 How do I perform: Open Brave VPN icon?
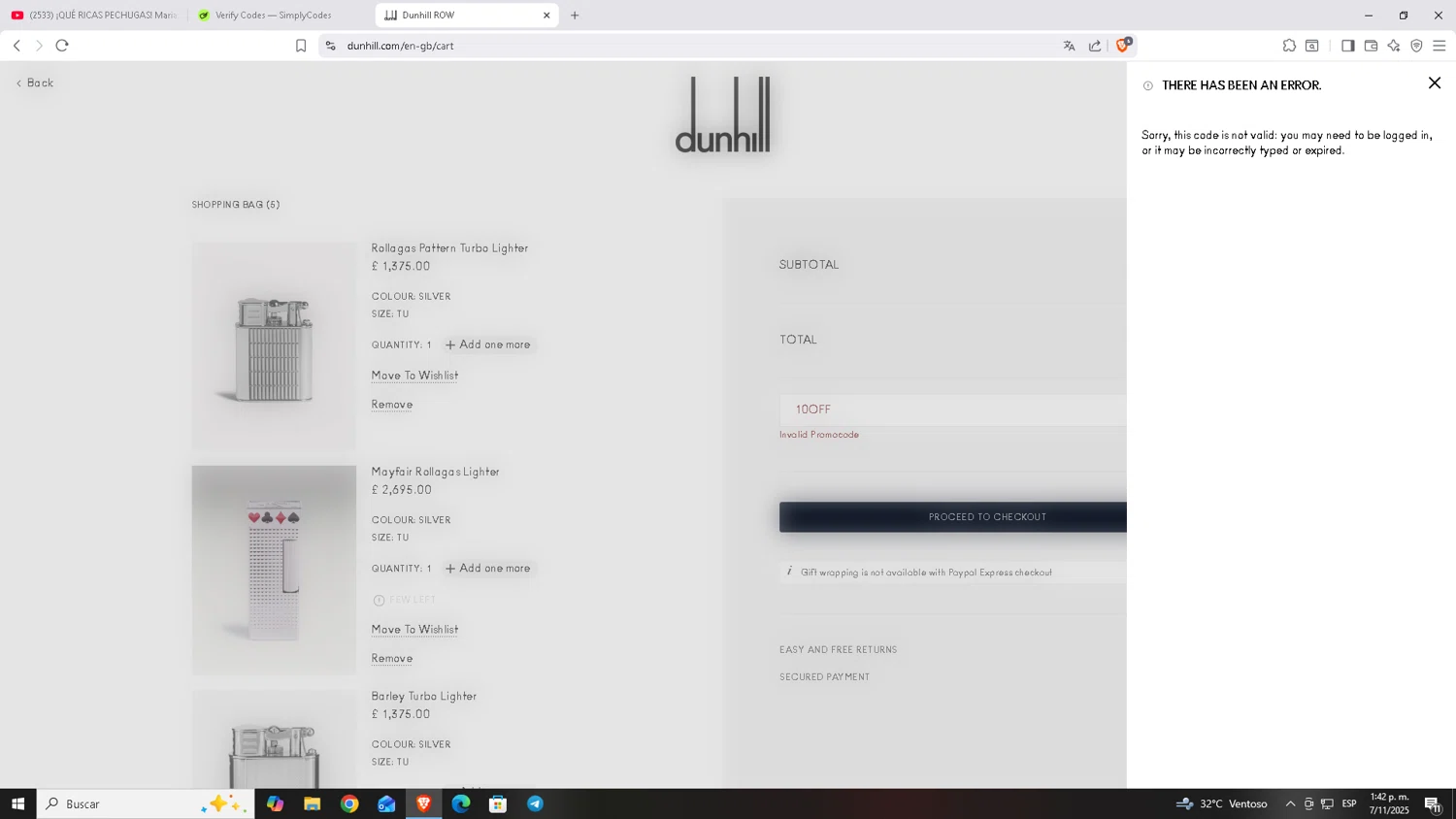pos(1416,46)
